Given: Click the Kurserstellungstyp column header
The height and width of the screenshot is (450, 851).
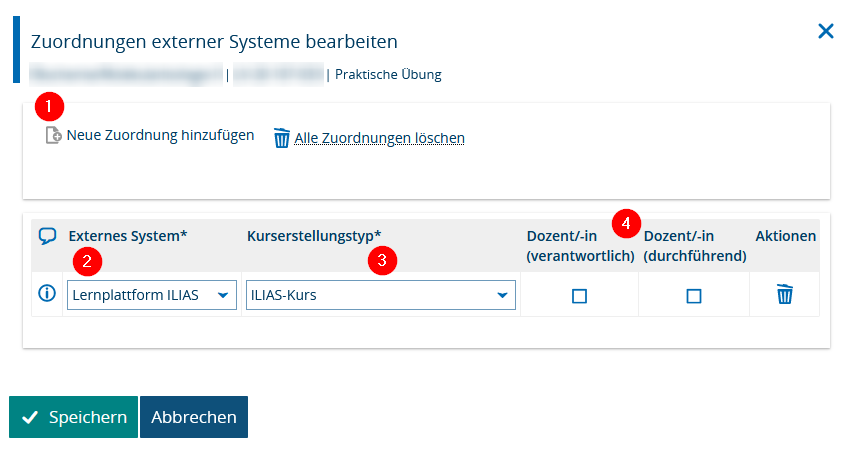Looking at the screenshot, I should (x=314, y=236).
